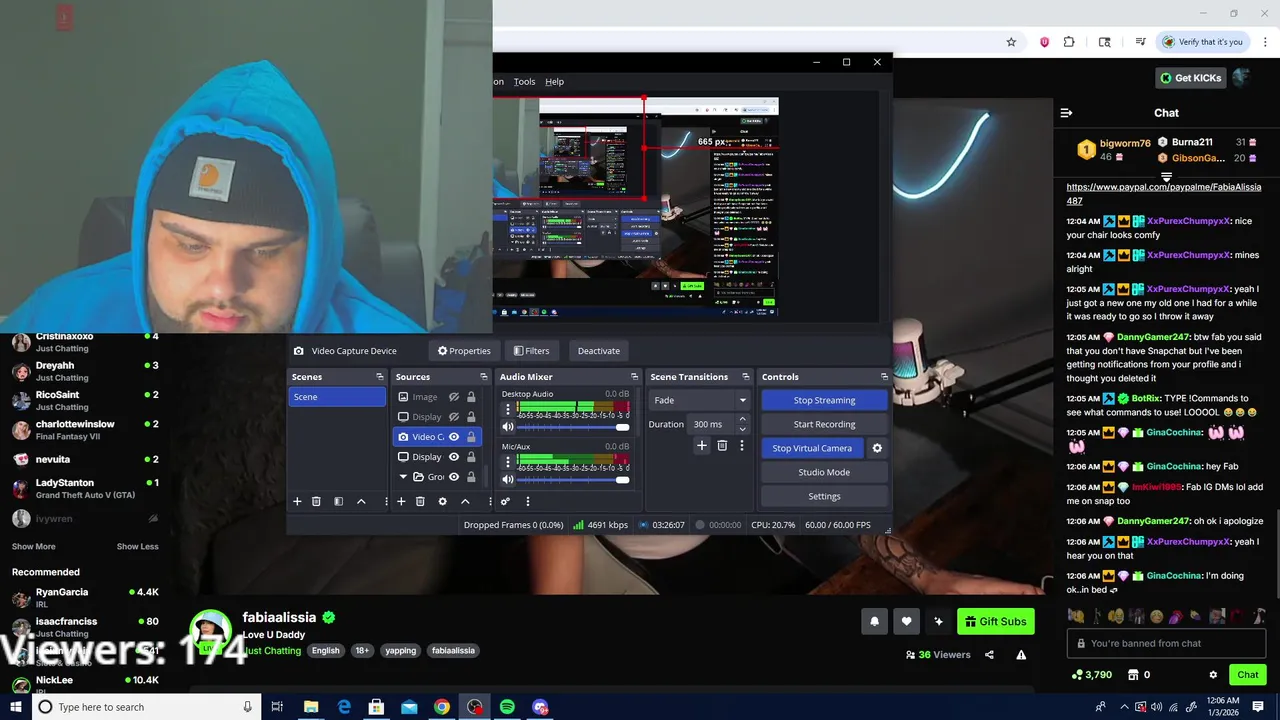
Task: Deactivate the Video Capture Device
Action: pyautogui.click(x=599, y=351)
